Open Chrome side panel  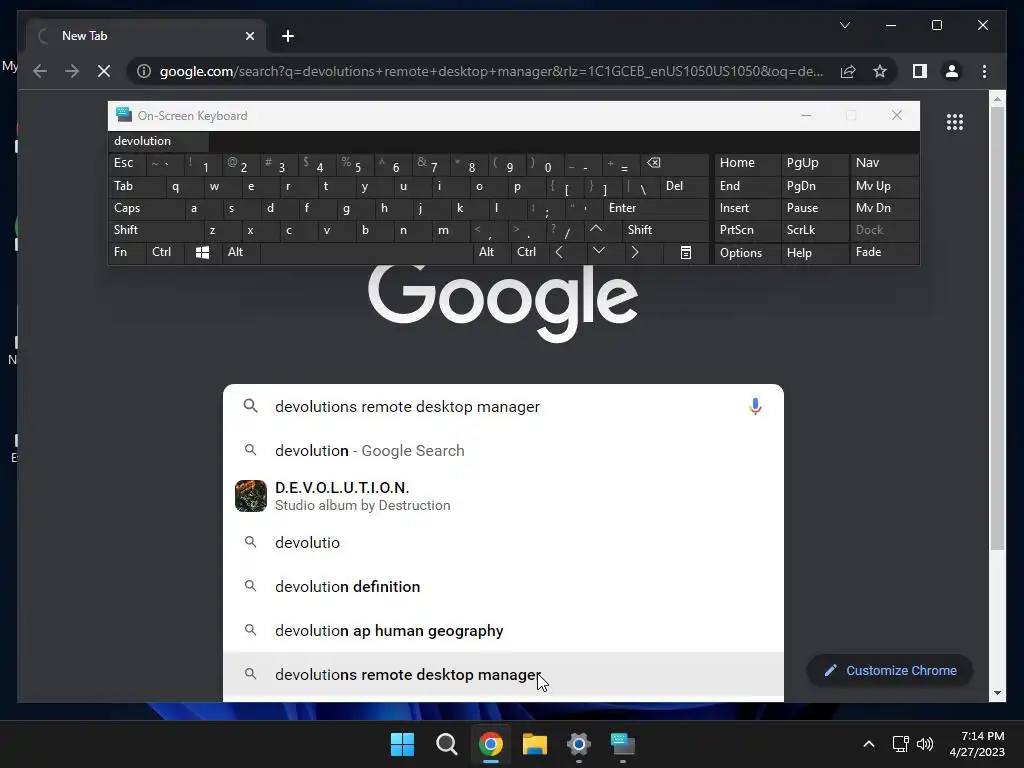(x=920, y=71)
